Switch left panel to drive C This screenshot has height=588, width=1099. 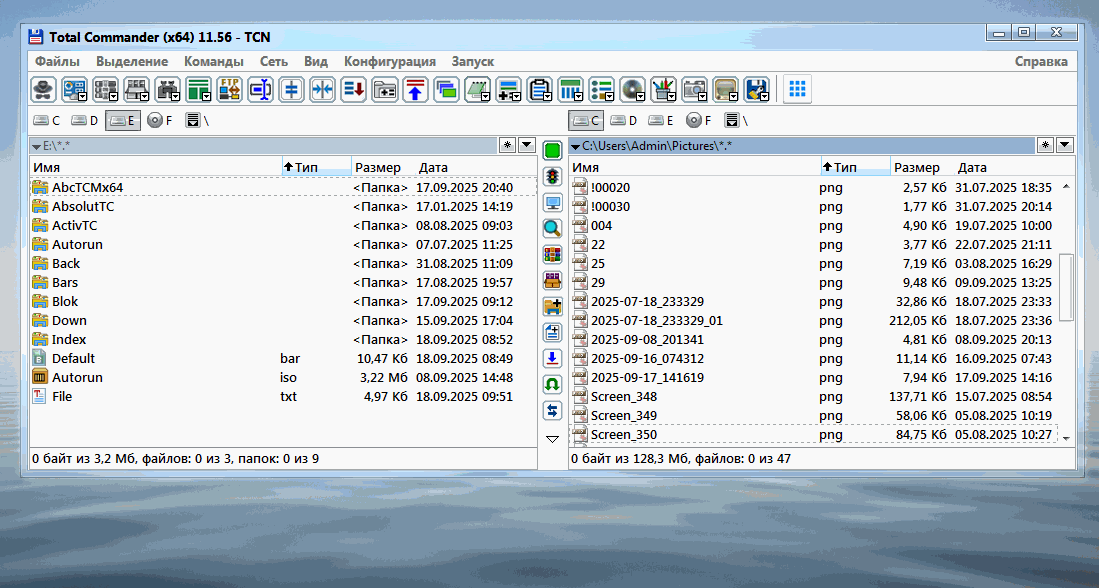(47, 121)
